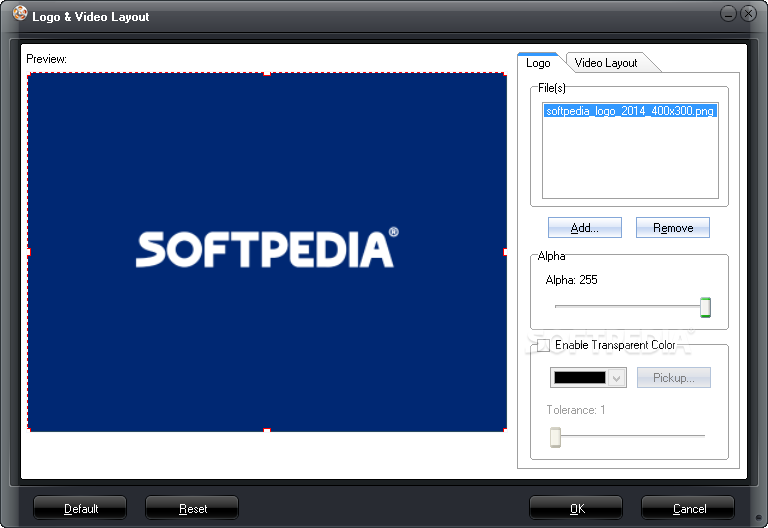Confirm with the OK button
This screenshot has height=528, width=768.
tap(576, 508)
